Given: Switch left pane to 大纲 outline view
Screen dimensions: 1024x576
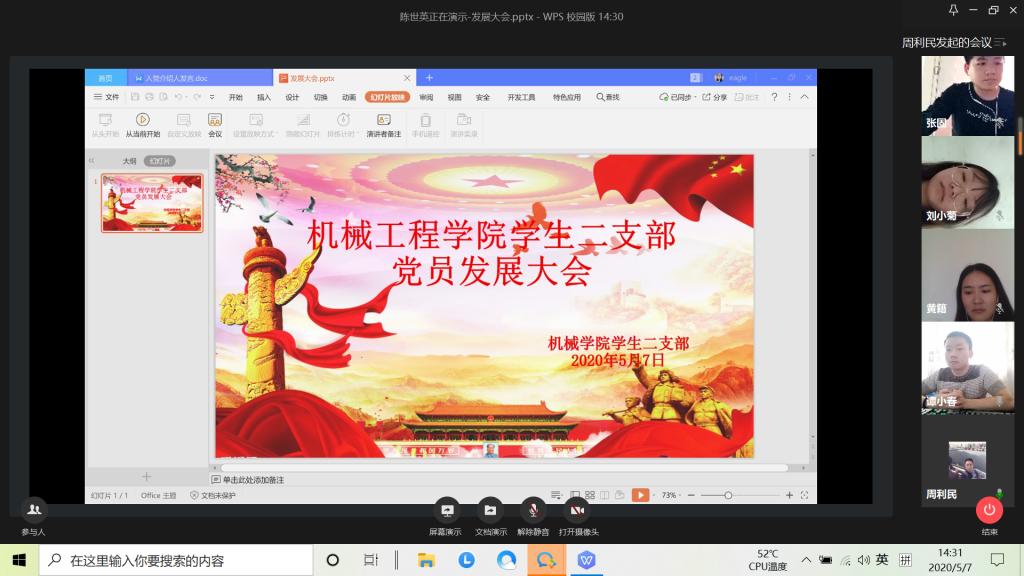Looking at the screenshot, I should coord(129,161).
